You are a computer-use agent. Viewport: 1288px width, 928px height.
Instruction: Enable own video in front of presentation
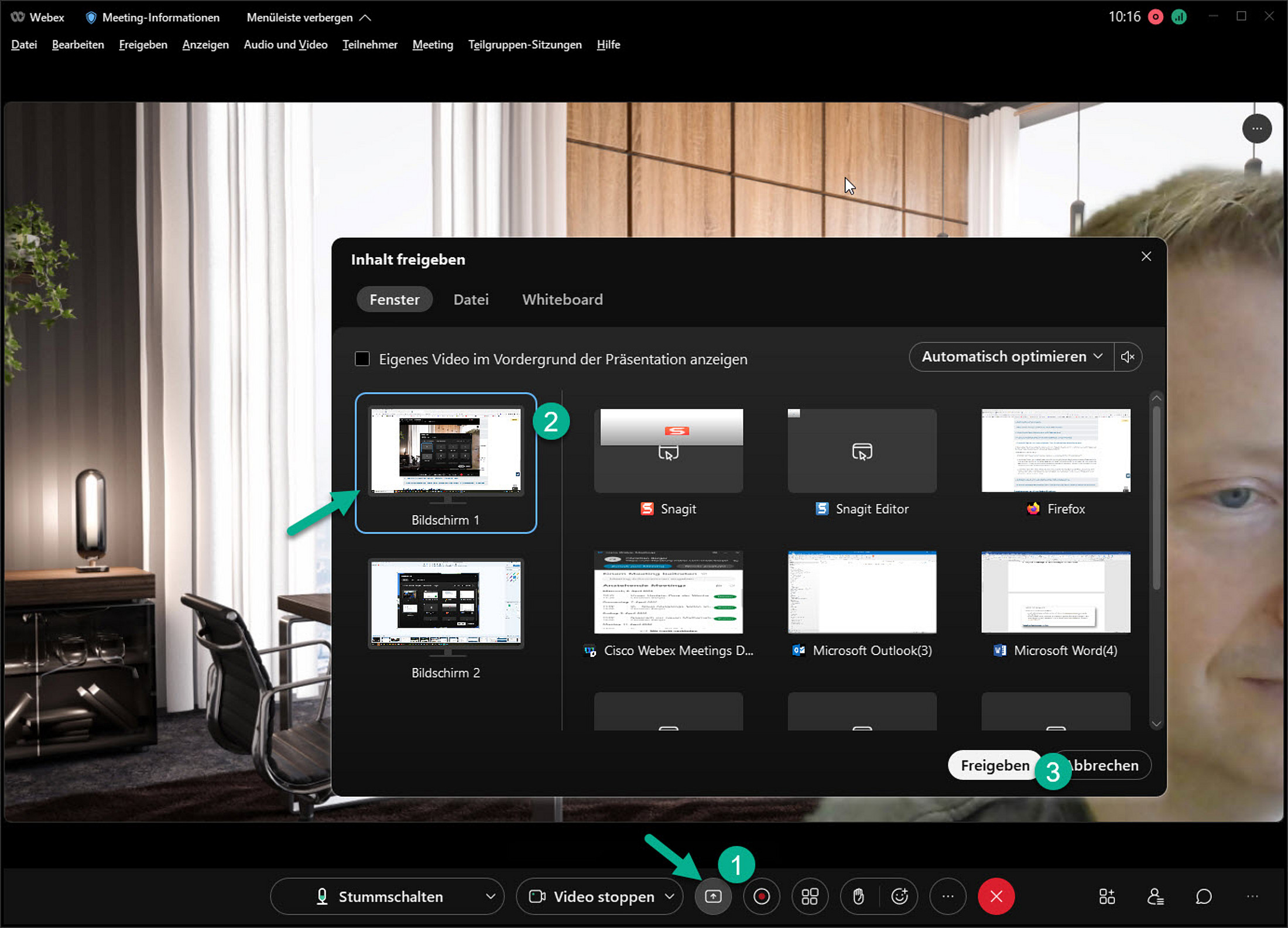(362, 359)
